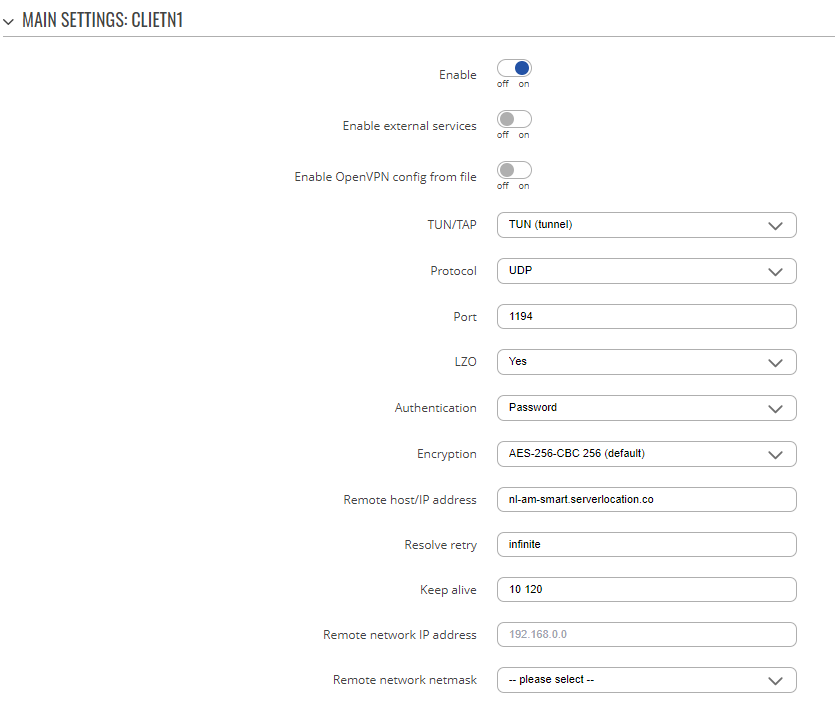Click the chevron arrow of the Protocol select
This screenshot has height=708, width=835.
point(775,272)
